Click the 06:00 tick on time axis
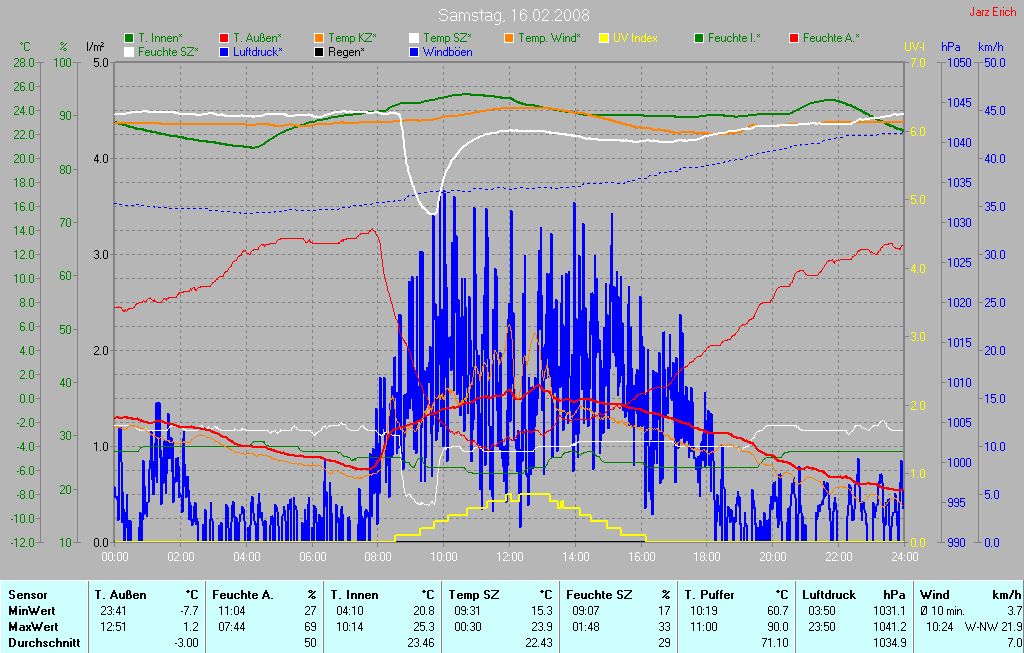Image resolution: width=1024 pixels, height=653 pixels. tap(313, 557)
